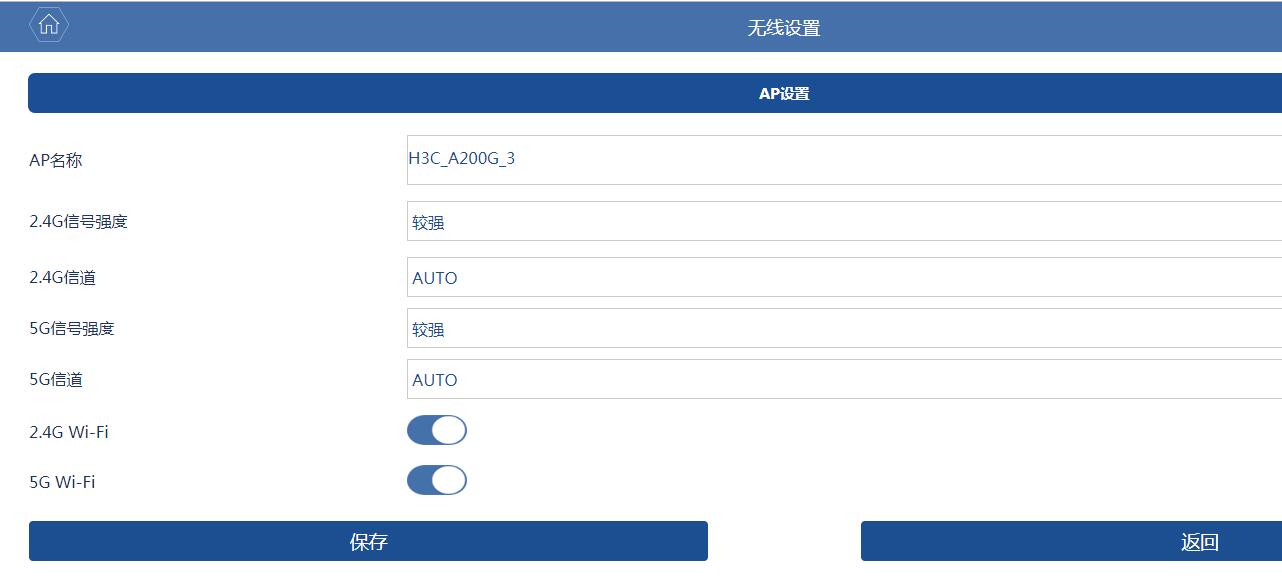Image resolution: width=1282 pixels, height=587 pixels.
Task: Focus the AP名称 field containing H3C_A200G_3
Action: coord(844,160)
